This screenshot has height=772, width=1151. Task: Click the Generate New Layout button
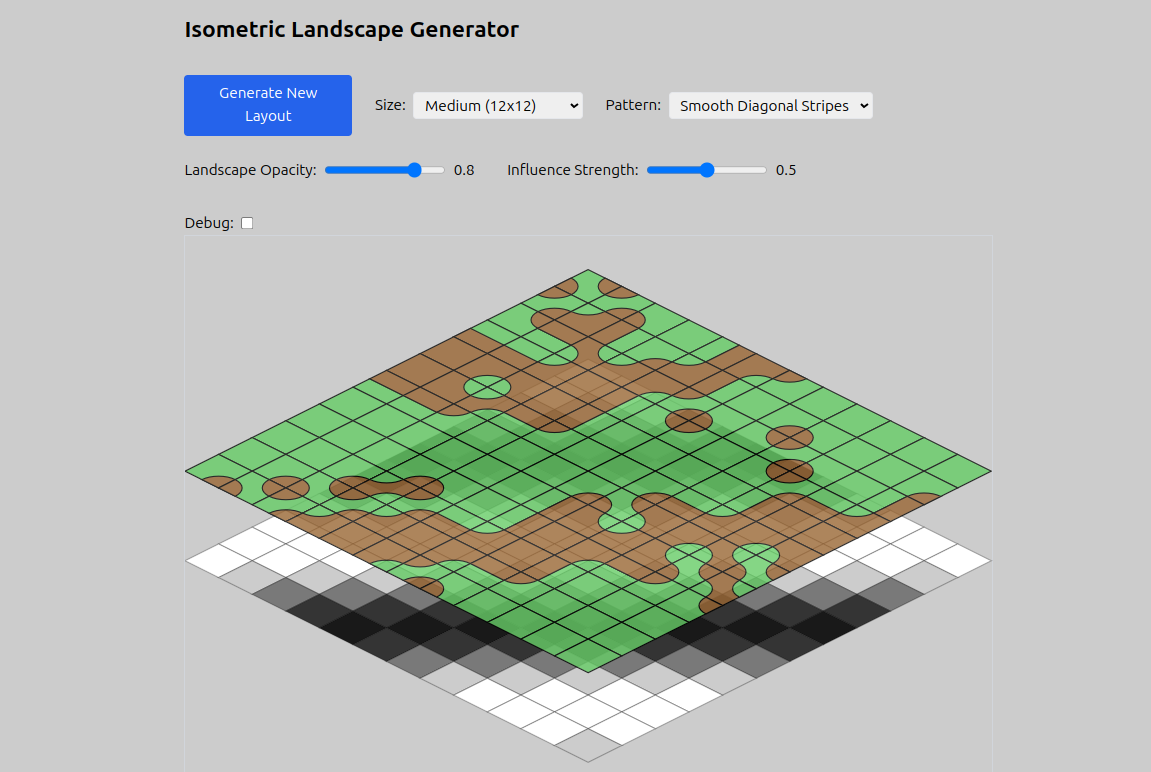pyautogui.click(x=268, y=105)
